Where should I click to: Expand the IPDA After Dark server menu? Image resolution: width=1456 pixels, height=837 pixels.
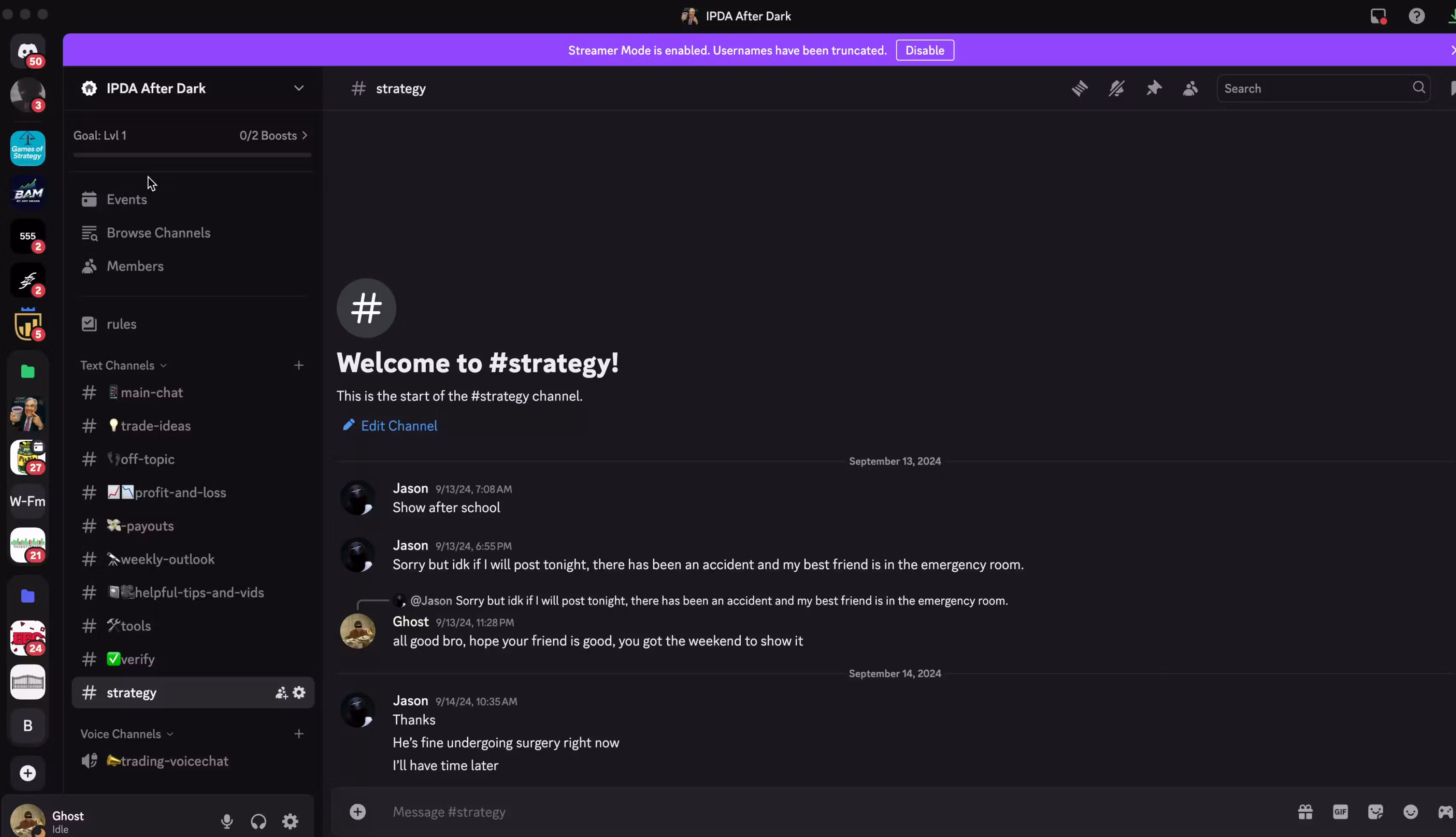click(299, 88)
